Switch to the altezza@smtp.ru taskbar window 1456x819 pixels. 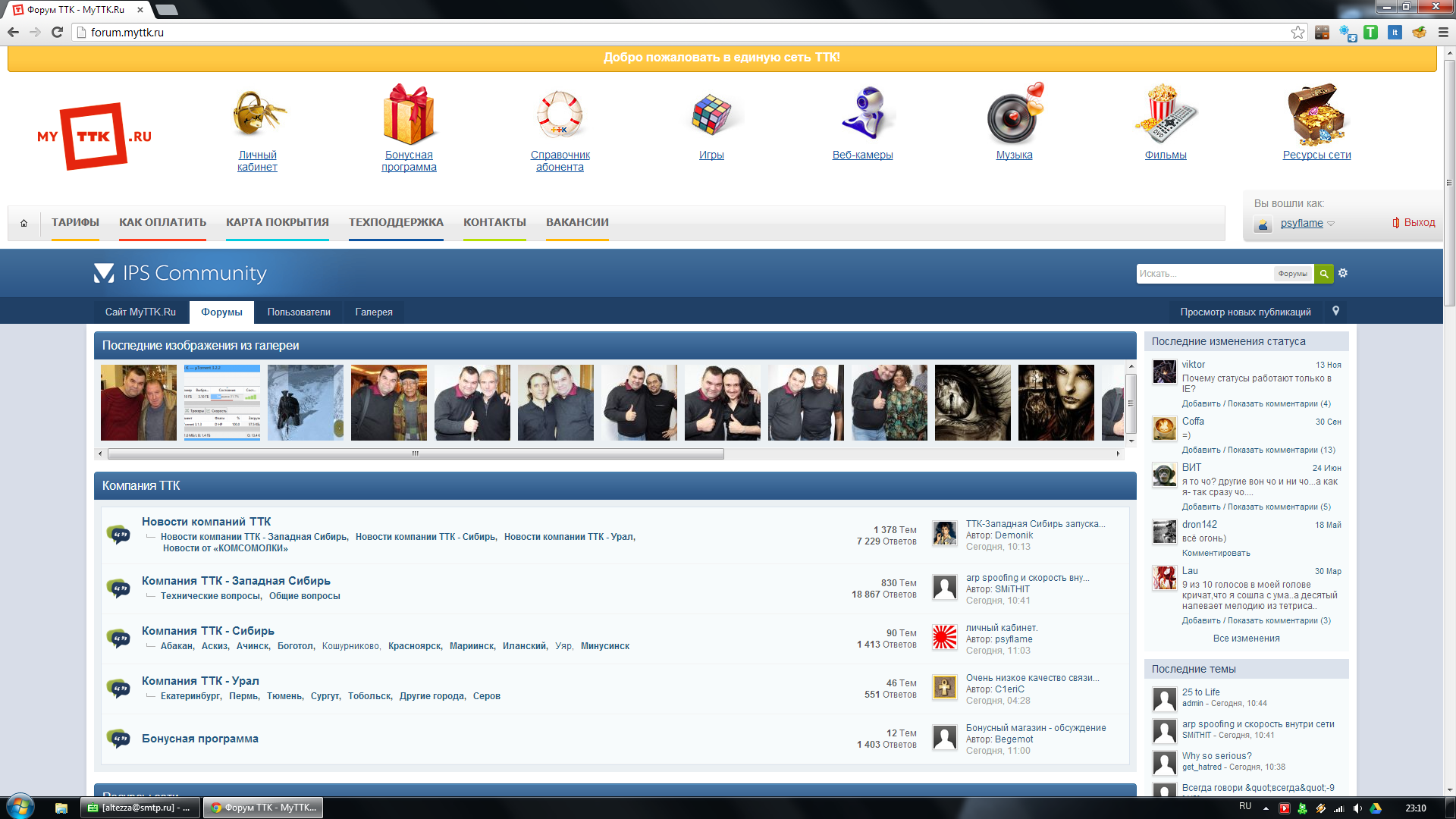click(x=140, y=808)
